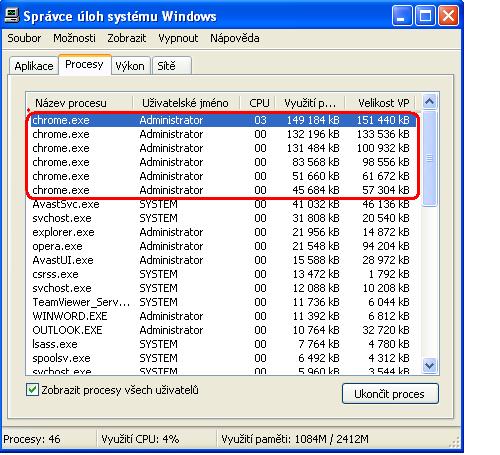
Task: Select chrome.exe row using 131 484 kB
Action: point(223,148)
